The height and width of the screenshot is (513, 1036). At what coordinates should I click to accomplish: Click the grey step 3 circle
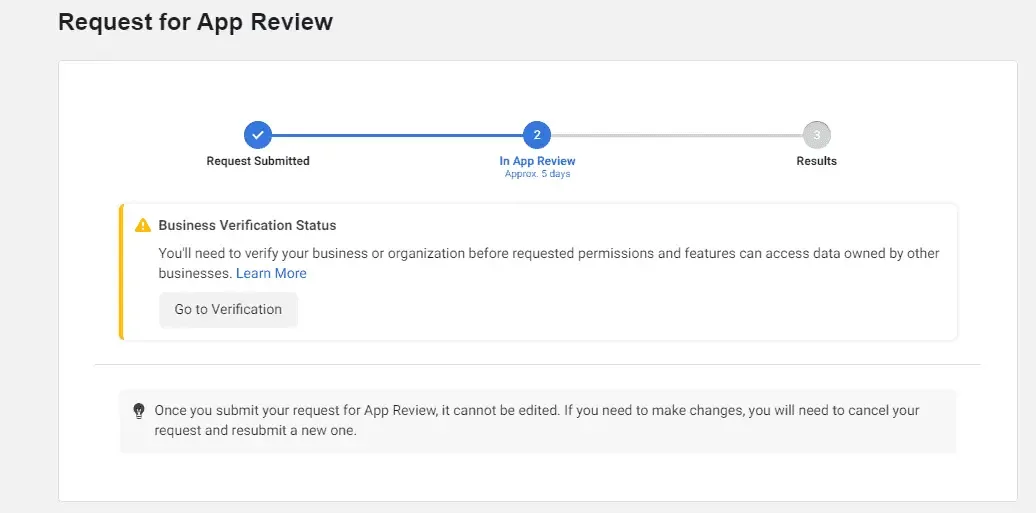click(817, 135)
